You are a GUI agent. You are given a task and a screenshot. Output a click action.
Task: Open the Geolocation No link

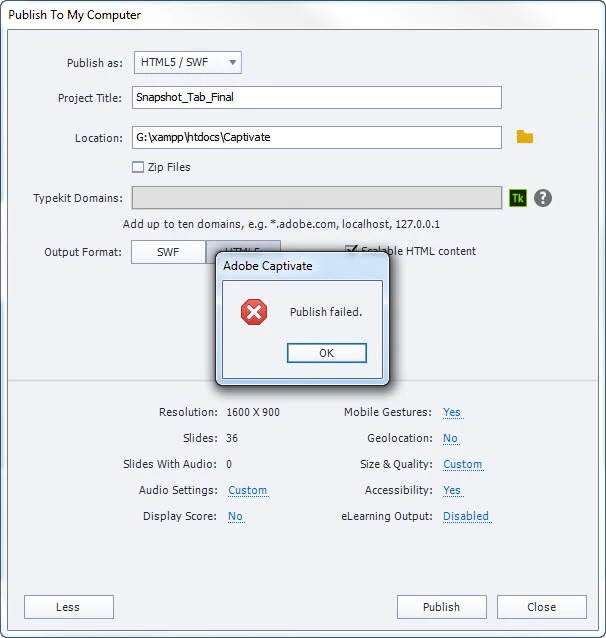pos(450,438)
